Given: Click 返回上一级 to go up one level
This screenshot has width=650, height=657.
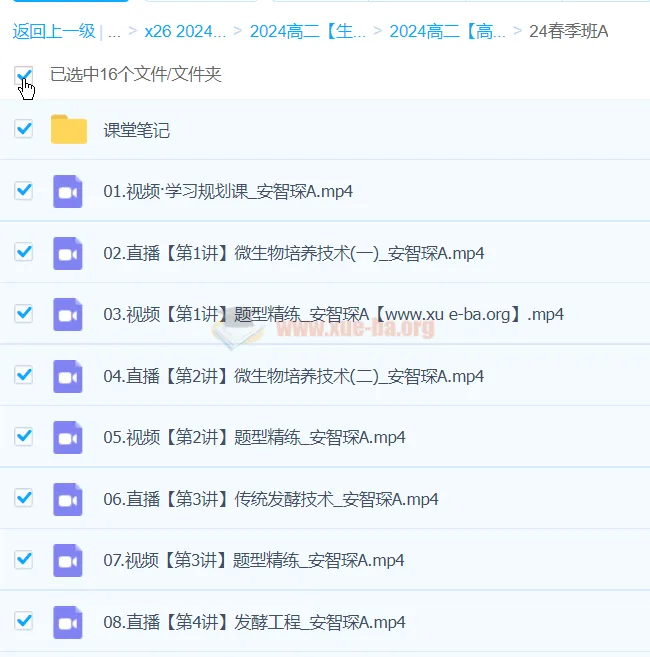Looking at the screenshot, I should 54,31.
